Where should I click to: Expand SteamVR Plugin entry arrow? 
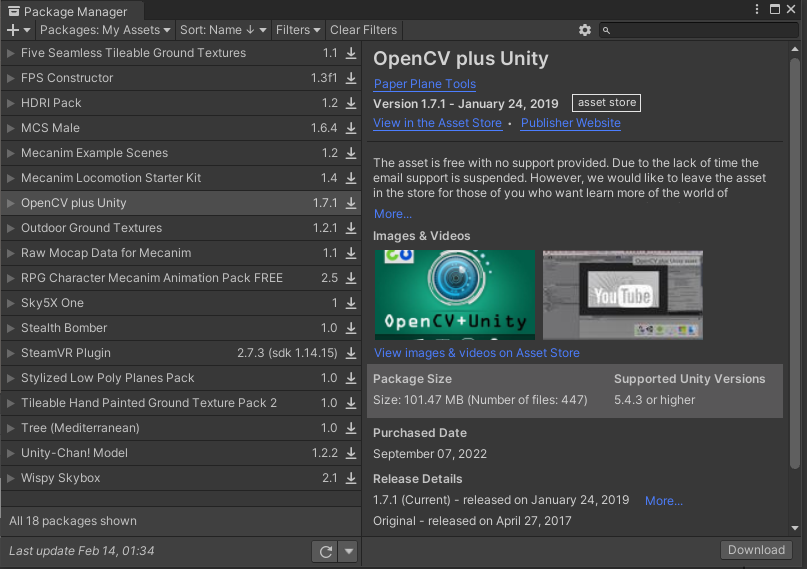click(x=10, y=353)
